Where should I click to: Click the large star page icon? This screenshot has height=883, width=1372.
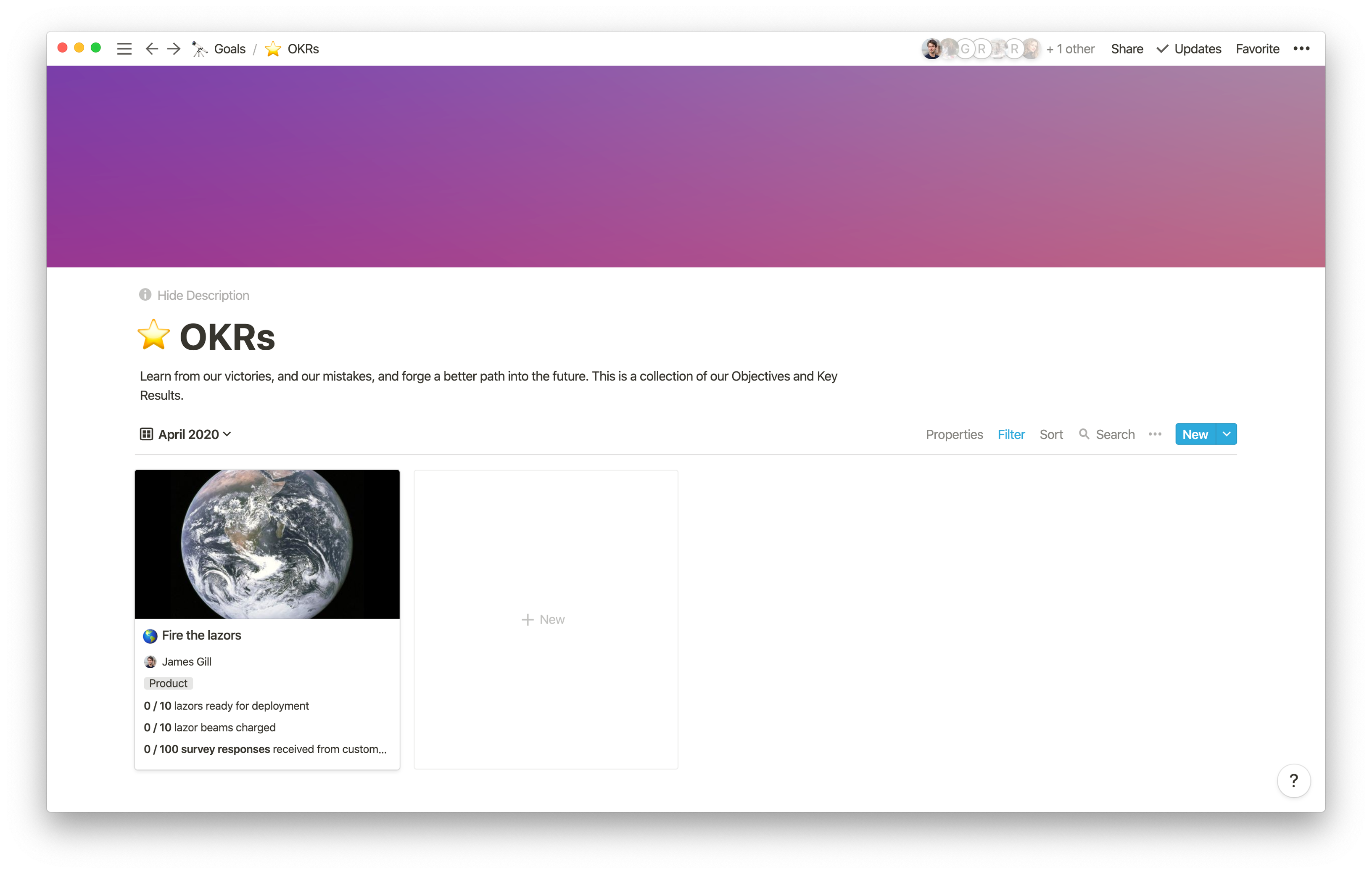(x=153, y=336)
